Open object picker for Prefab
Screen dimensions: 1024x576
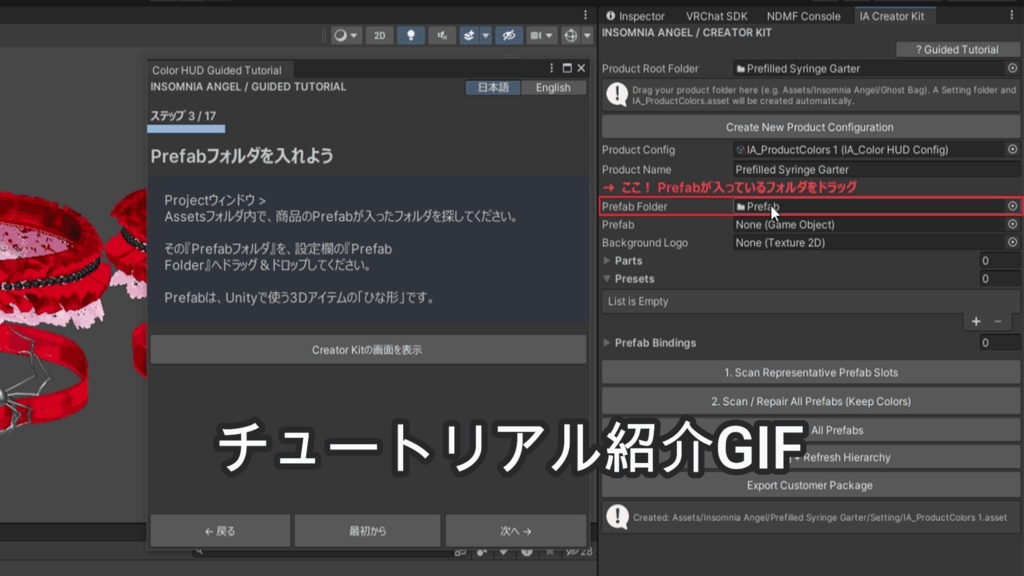click(x=1012, y=224)
